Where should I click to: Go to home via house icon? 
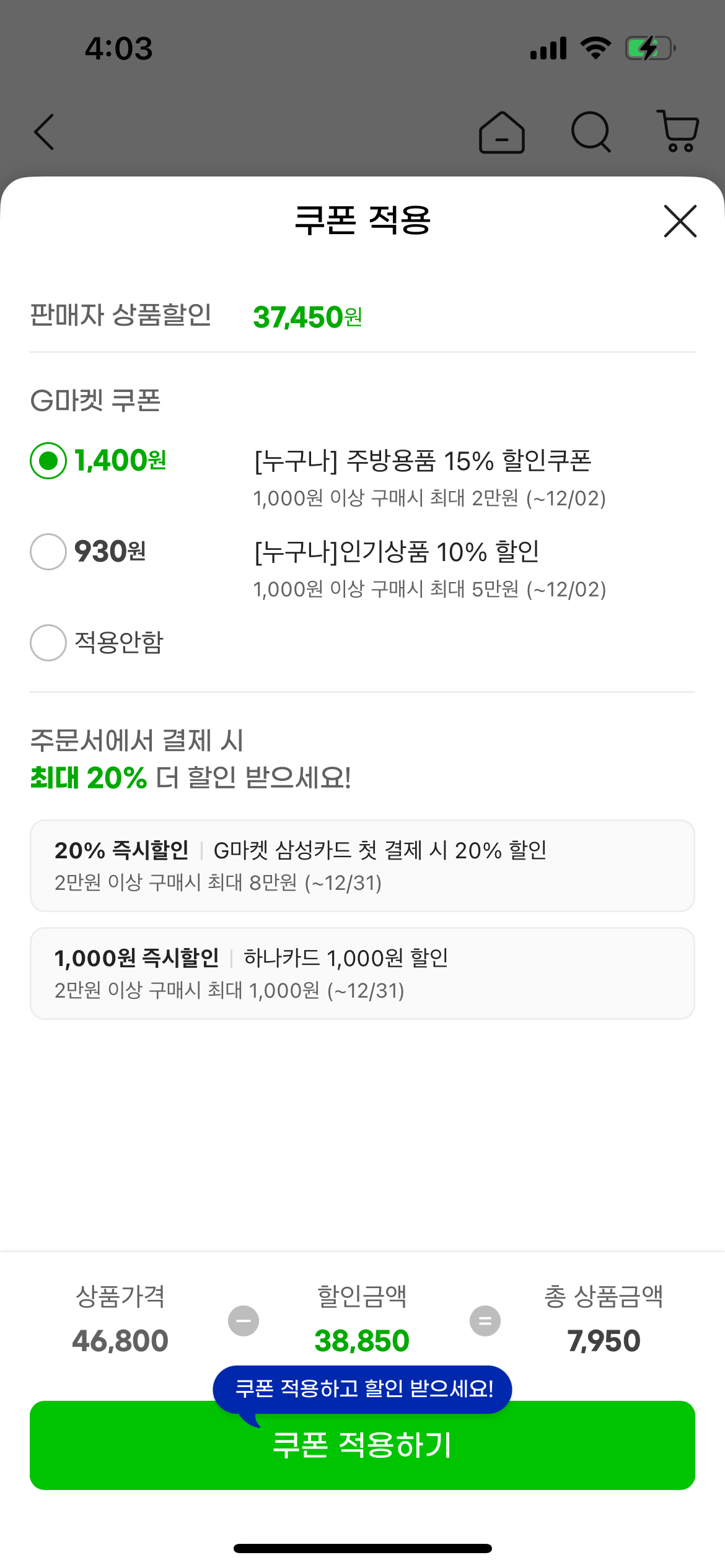click(x=502, y=132)
